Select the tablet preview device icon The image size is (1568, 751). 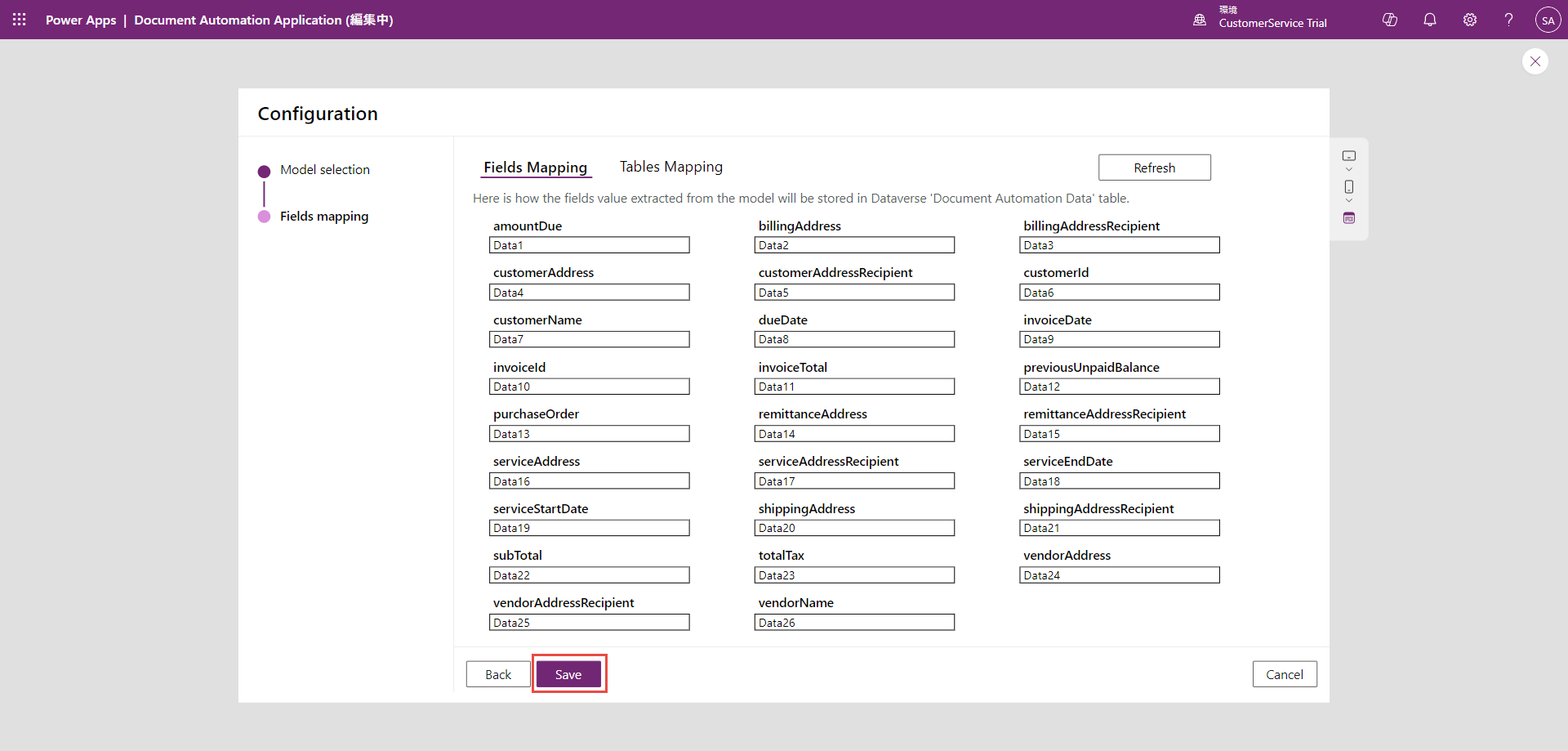[x=1349, y=156]
